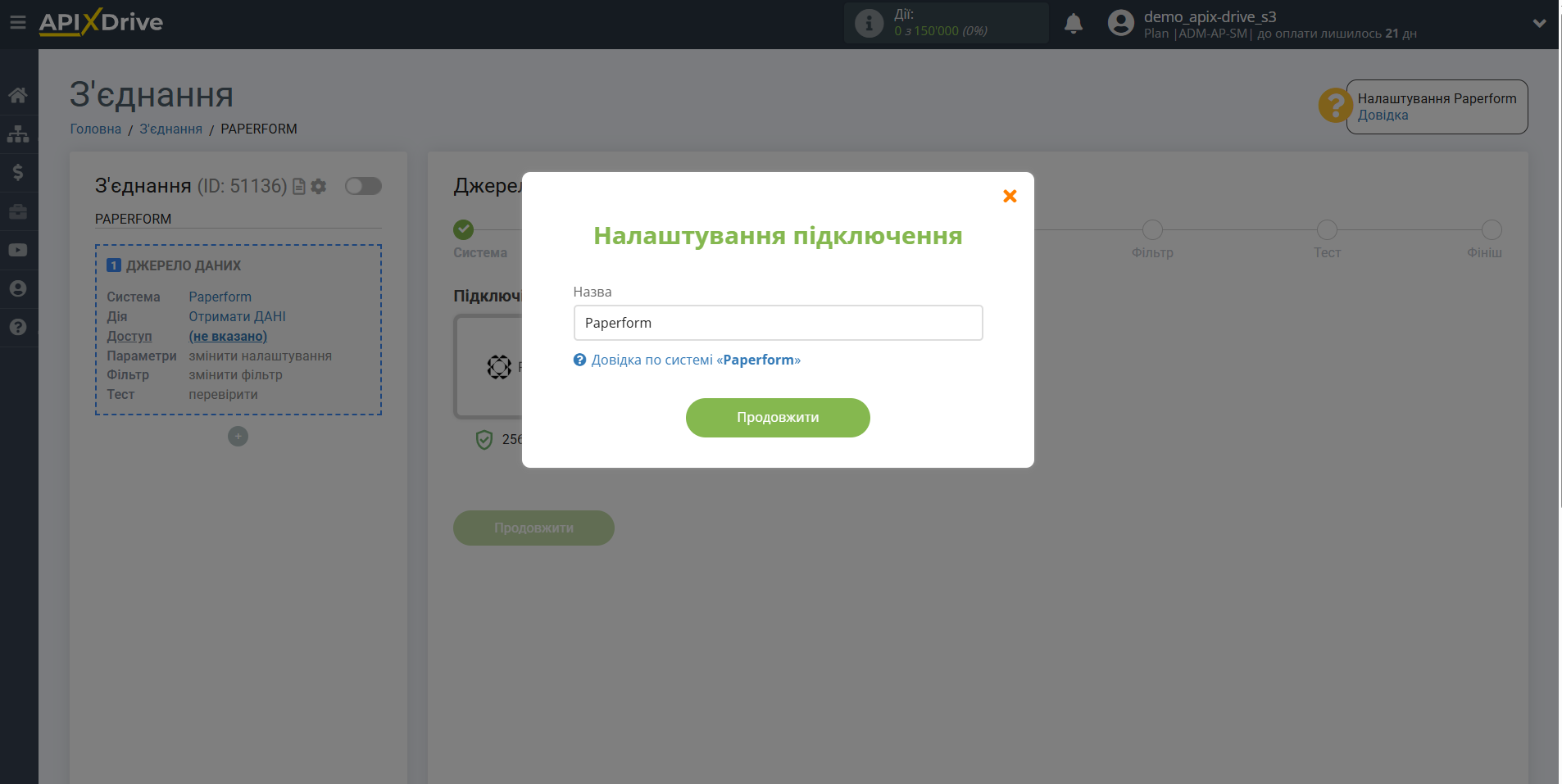The image size is (1562, 784).
Task: Click the ДЖЕРЕЛО ДАНИХ block header
Action: pyautogui.click(x=184, y=265)
